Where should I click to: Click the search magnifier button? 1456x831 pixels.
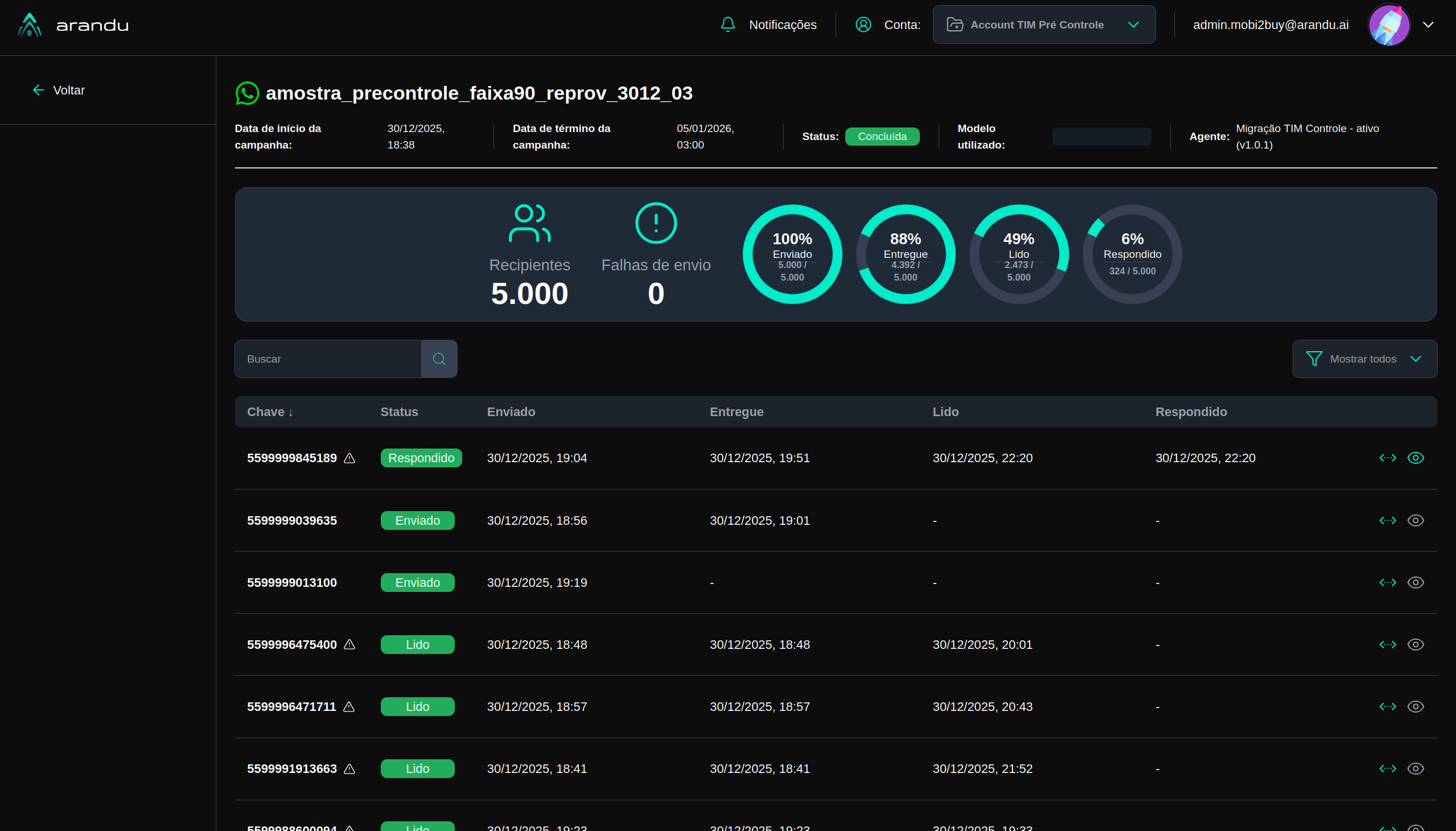(x=439, y=359)
